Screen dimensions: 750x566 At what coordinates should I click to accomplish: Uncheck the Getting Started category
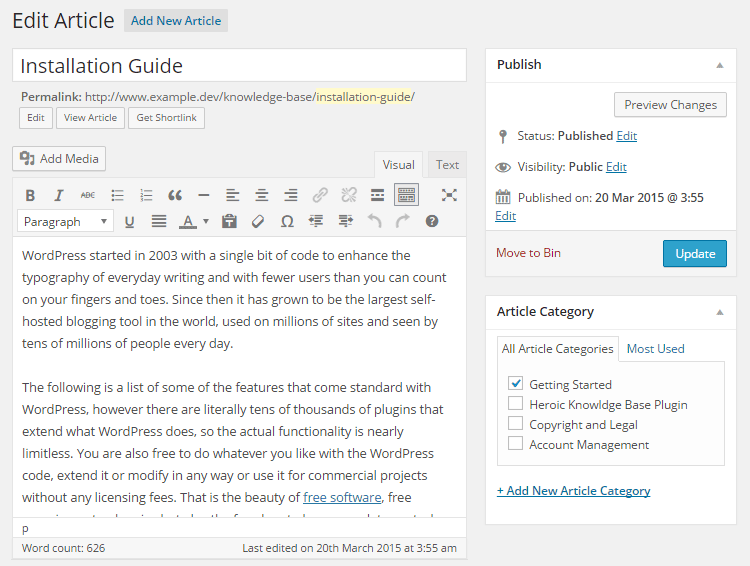516,383
